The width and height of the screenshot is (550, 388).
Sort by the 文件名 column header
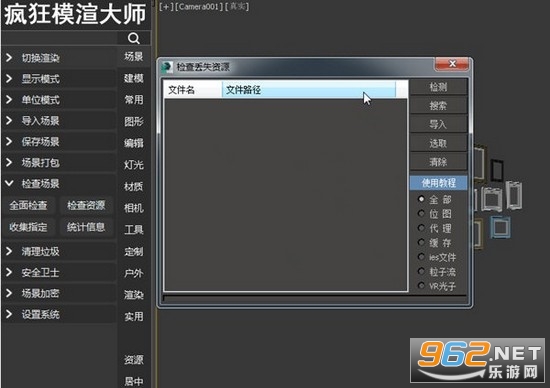[x=193, y=90]
